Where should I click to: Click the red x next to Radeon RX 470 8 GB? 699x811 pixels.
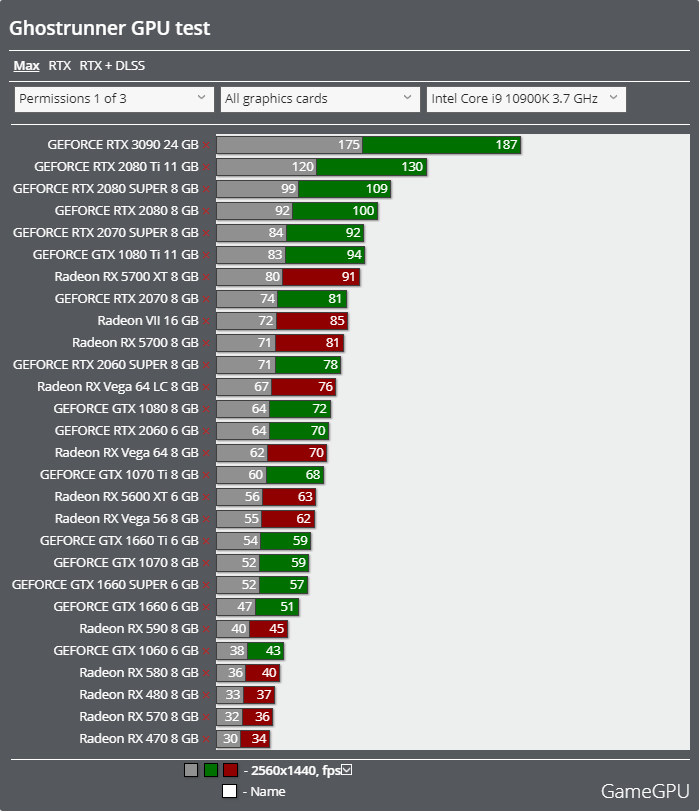click(206, 739)
